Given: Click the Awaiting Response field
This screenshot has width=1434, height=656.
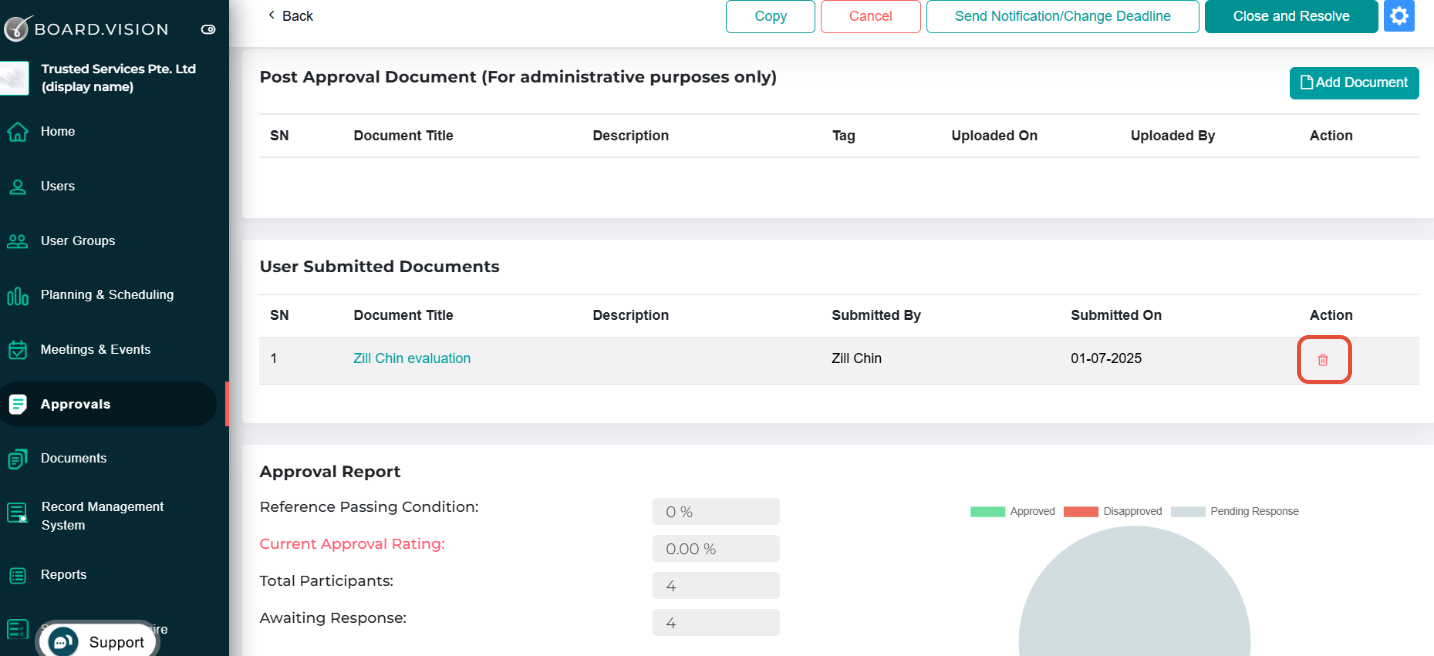Looking at the screenshot, I should coord(716,622).
